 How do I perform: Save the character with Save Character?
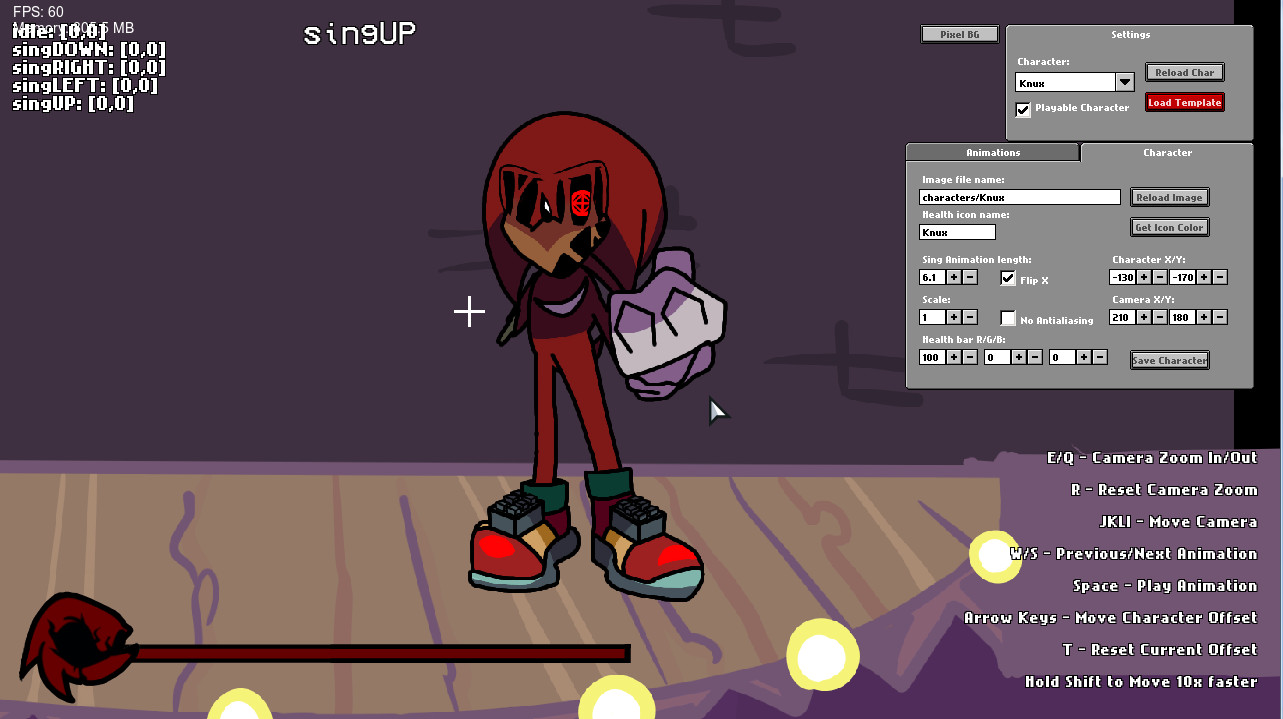1169,359
